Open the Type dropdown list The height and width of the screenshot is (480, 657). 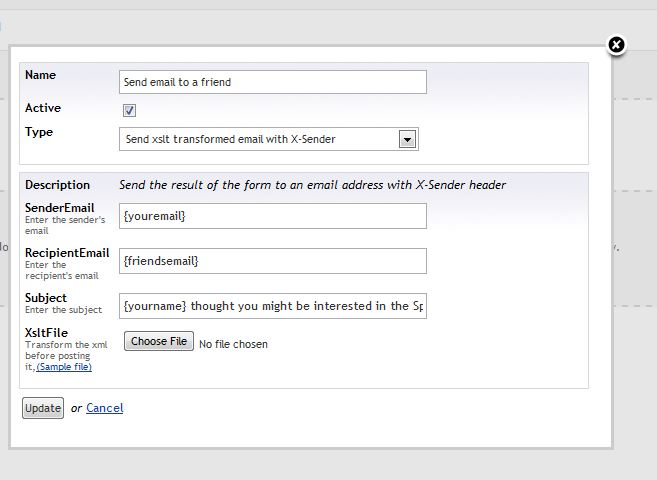click(x=407, y=139)
